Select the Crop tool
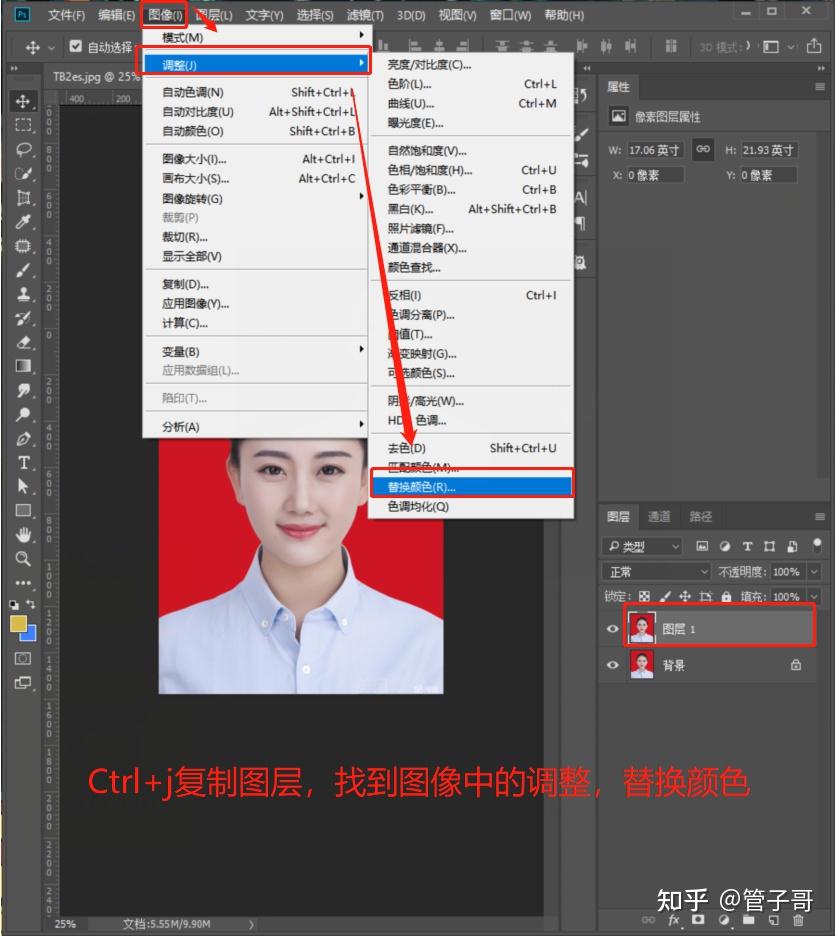The width and height of the screenshot is (836, 936). tap(23, 198)
